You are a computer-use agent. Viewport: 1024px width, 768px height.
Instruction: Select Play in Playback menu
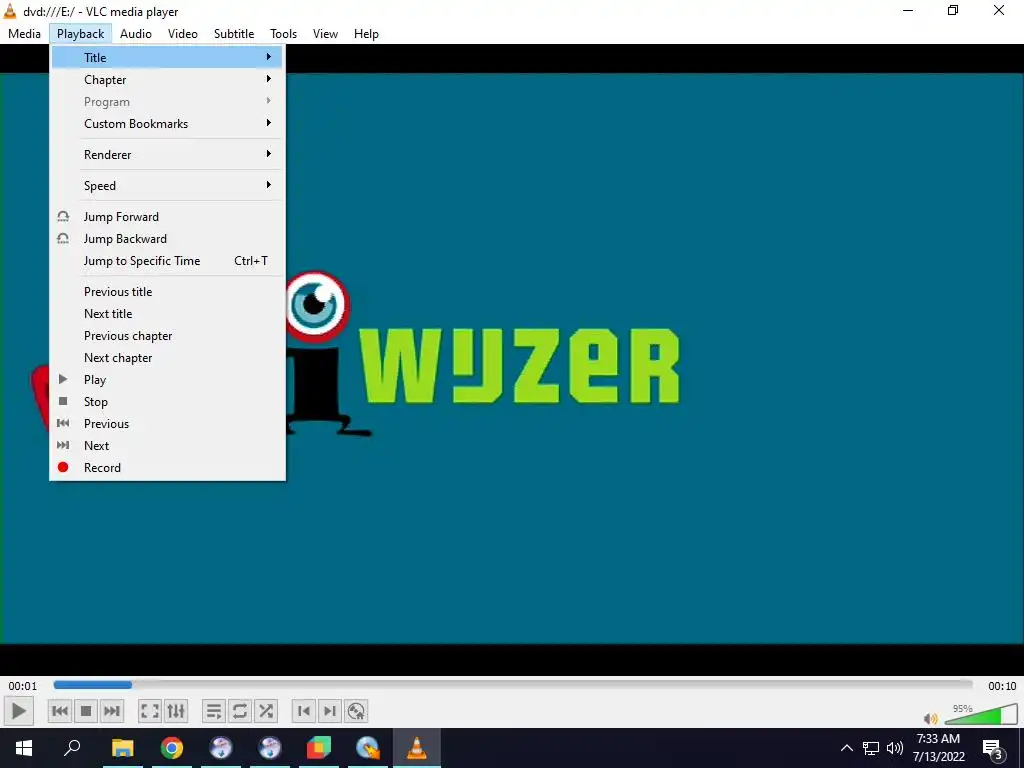(167, 380)
